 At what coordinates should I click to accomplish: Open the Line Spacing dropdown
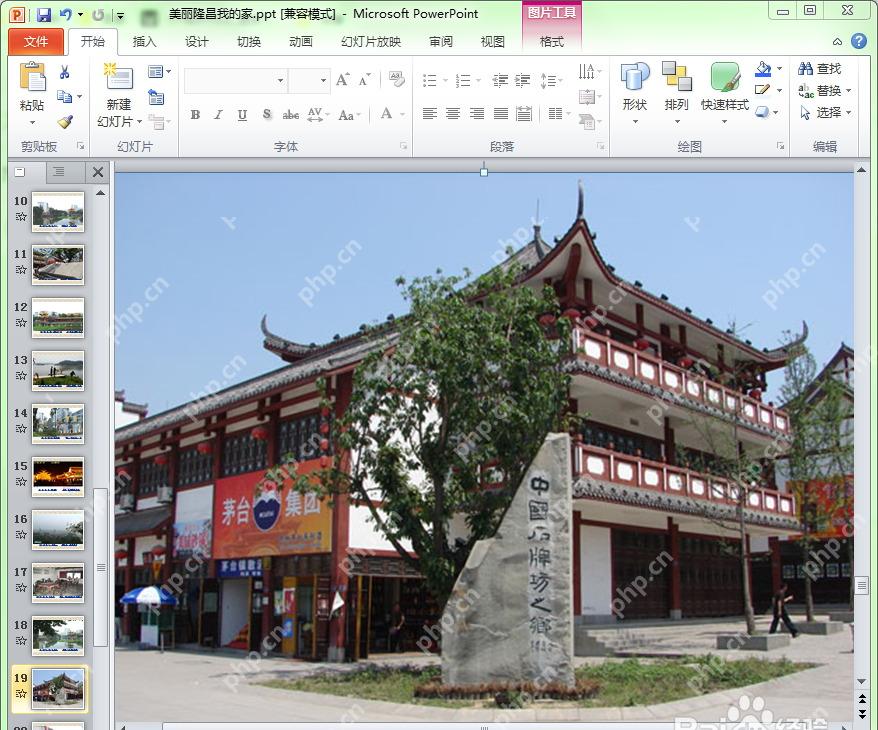(551, 81)
